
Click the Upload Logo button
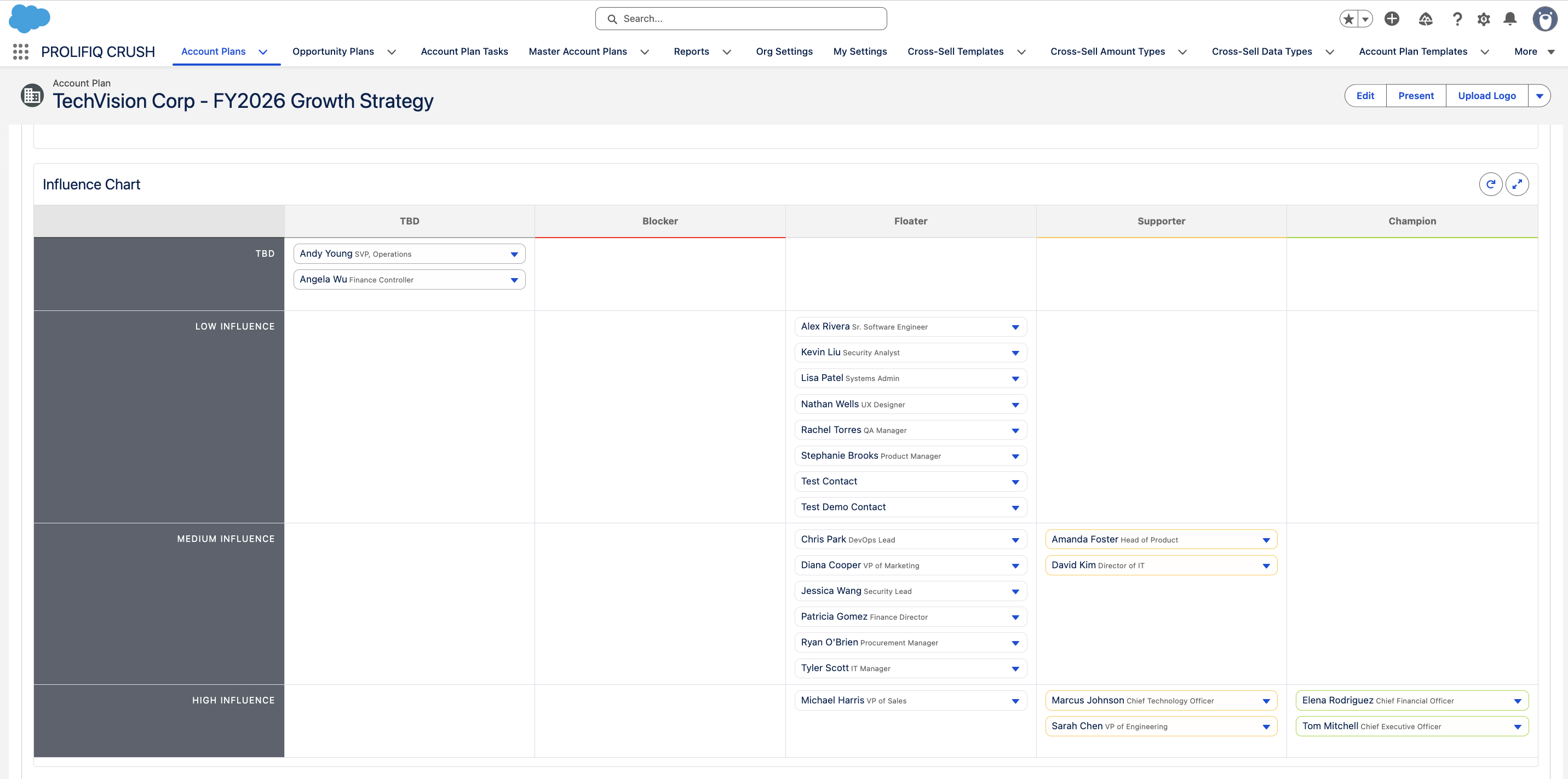pos(1486,96)
